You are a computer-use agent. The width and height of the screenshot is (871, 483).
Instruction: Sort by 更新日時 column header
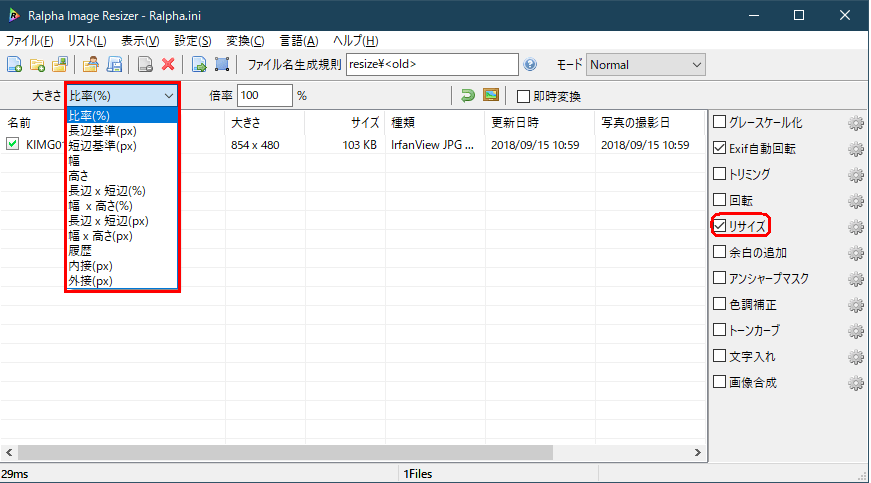point(540,123)
